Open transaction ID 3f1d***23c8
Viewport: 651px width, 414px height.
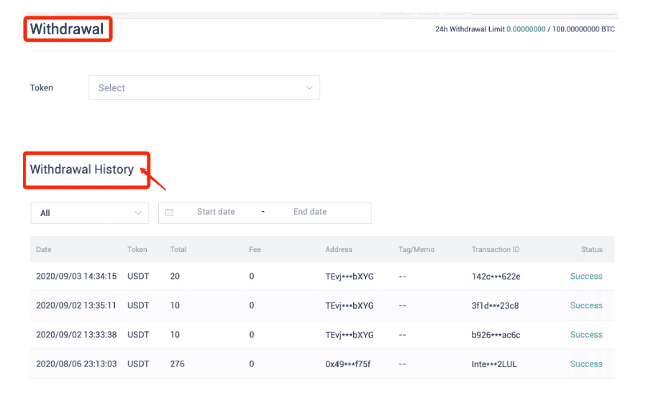click(x=495, y=306)
